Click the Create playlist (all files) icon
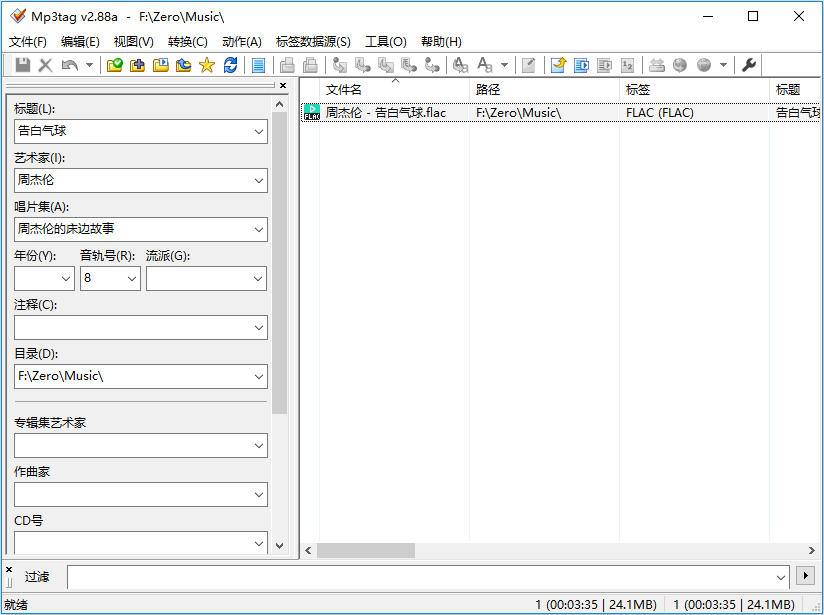This screenshot has width=824, height=615. pyautogui.click(x=581, y=65)
